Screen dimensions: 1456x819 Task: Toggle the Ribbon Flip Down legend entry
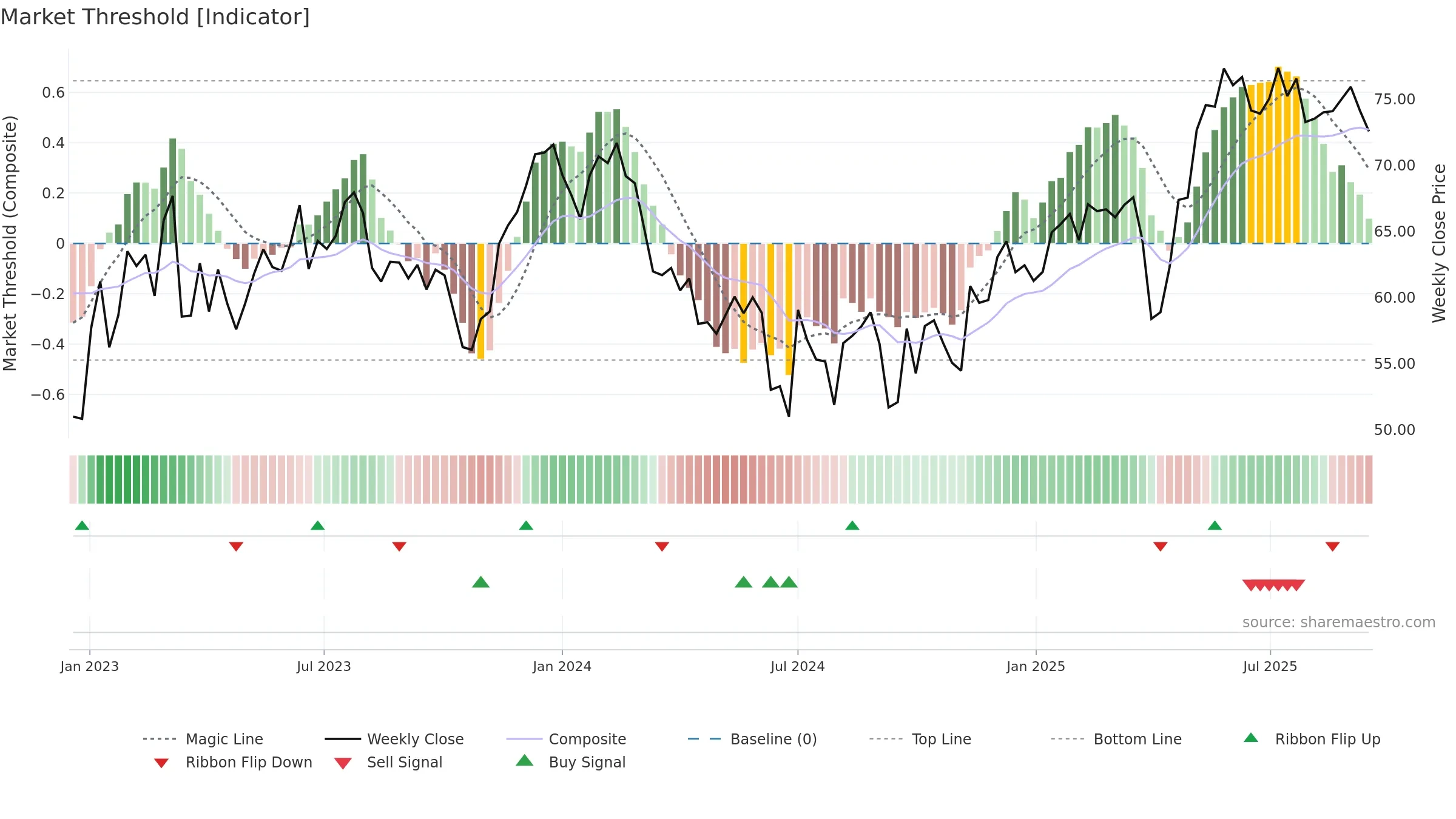pyautogui.click(x=232, y=762)
